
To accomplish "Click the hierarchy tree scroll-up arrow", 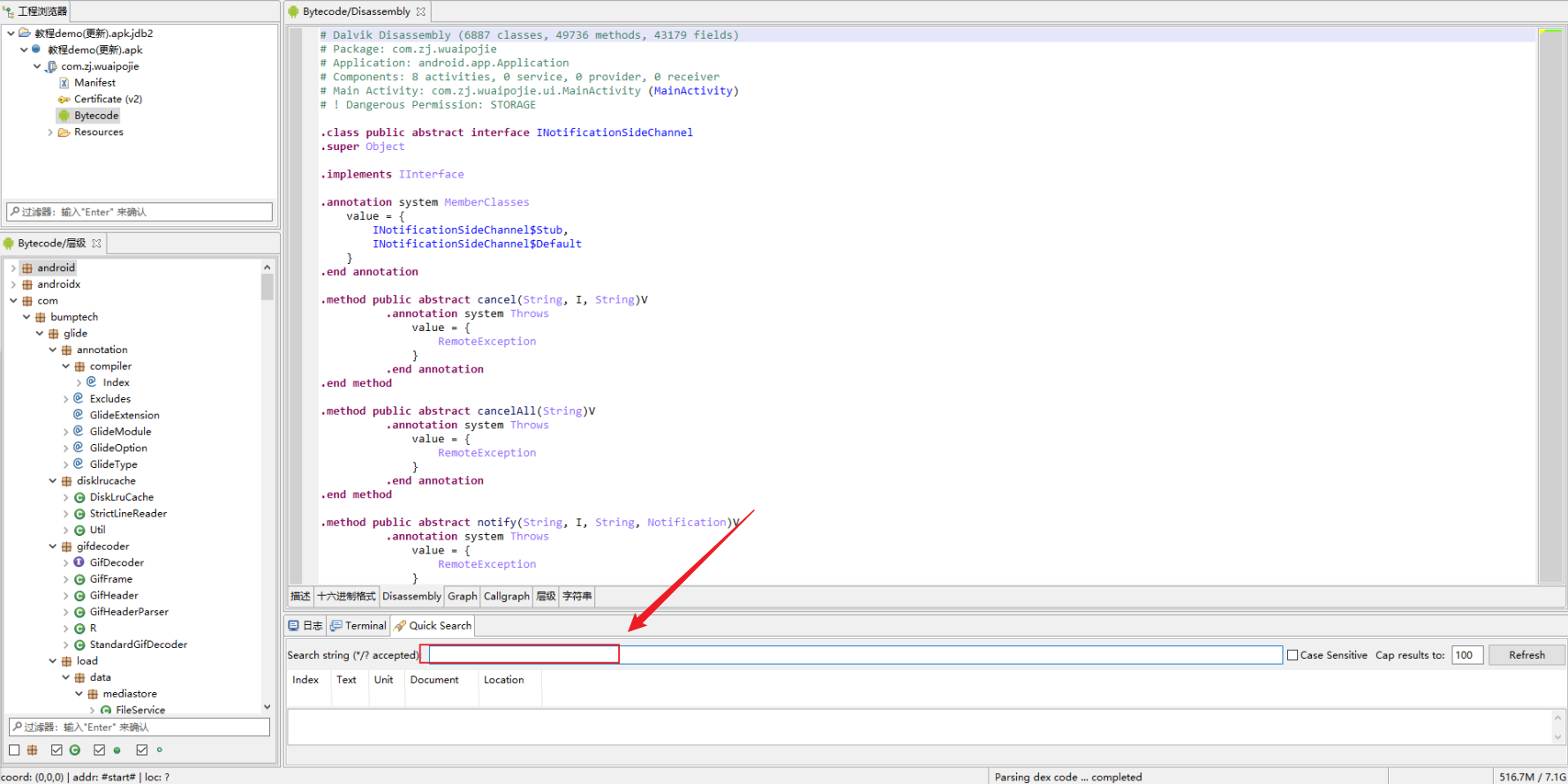I will pyautogui.click(x=267, y=267).
